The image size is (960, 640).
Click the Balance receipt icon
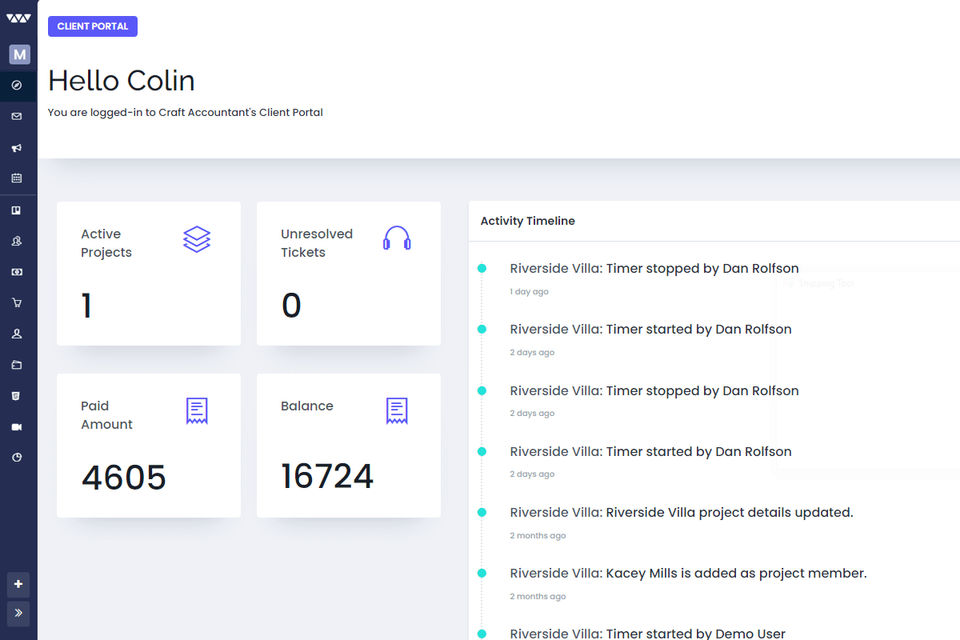tap(397, 411)
